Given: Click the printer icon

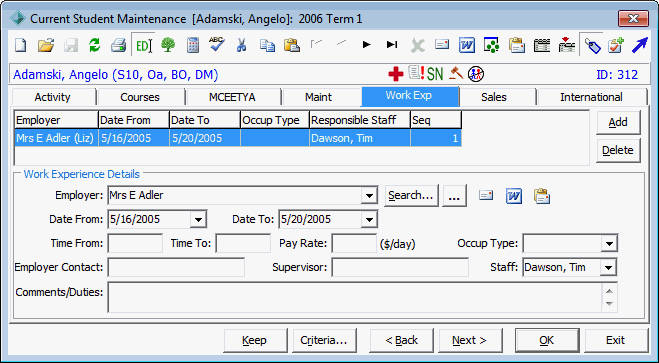Looking at the screenshot, I should [x=119, y=45].
